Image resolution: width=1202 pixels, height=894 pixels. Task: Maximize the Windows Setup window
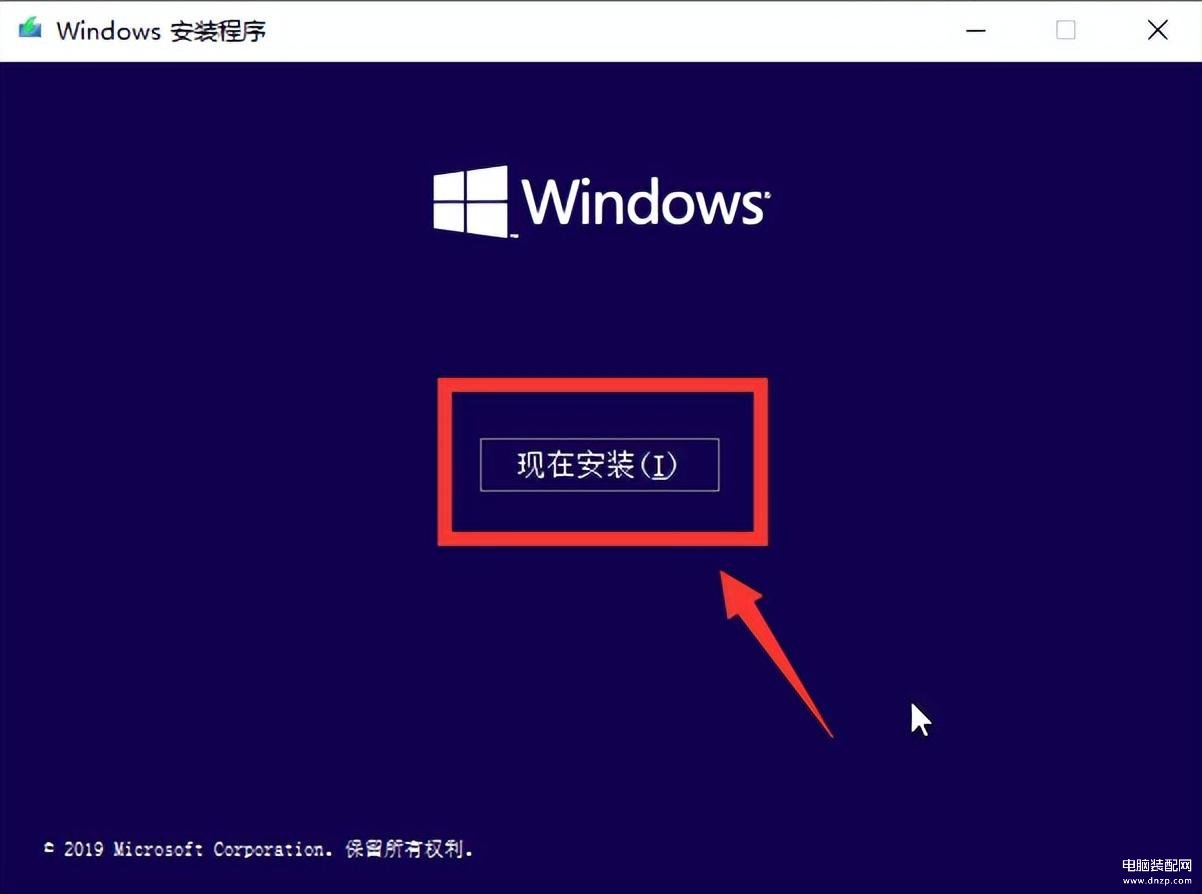point(1066,30)
